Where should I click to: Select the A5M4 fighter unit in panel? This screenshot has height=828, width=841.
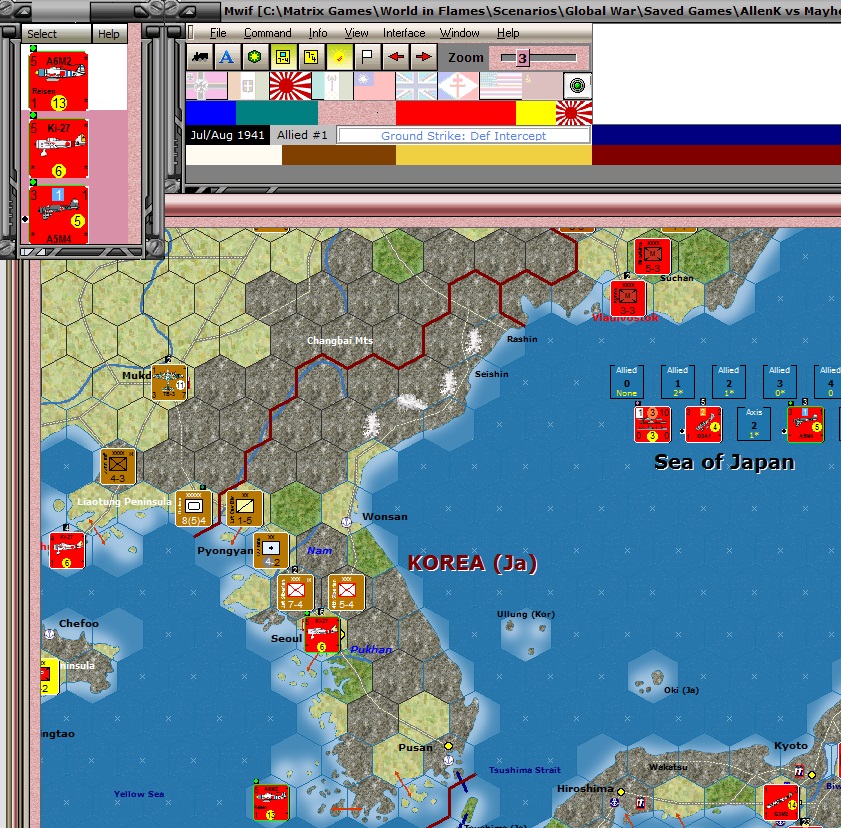click(x=58, y=215)
